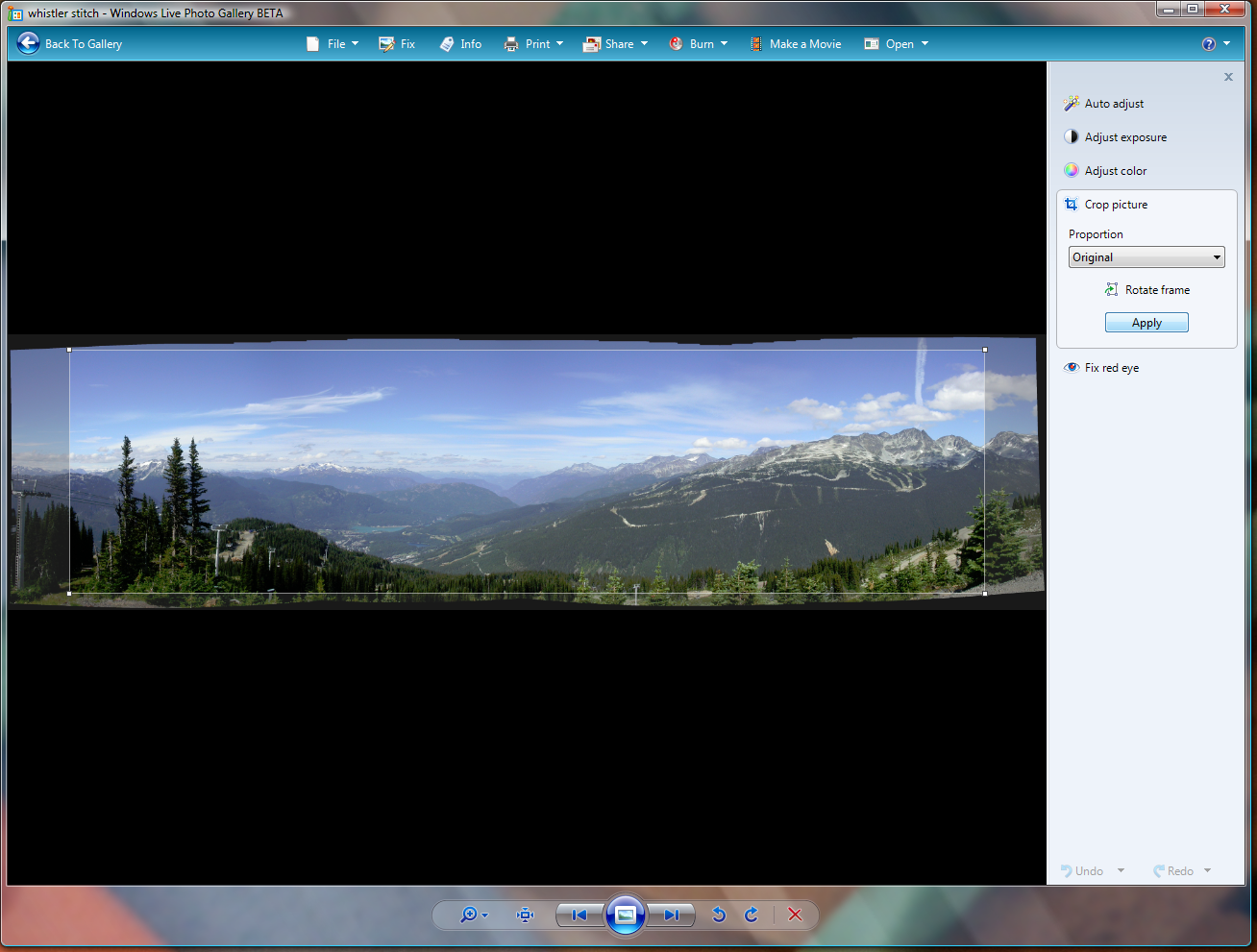Click the top-right crop handle
The height and width of the screenshot is (952, 1257).
click(x=985, y=350)
